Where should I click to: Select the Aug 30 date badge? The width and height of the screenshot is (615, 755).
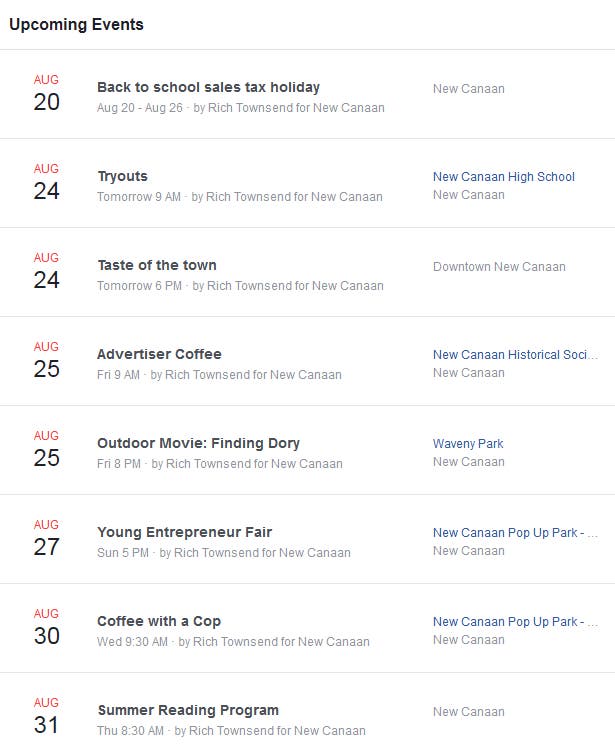47,627
